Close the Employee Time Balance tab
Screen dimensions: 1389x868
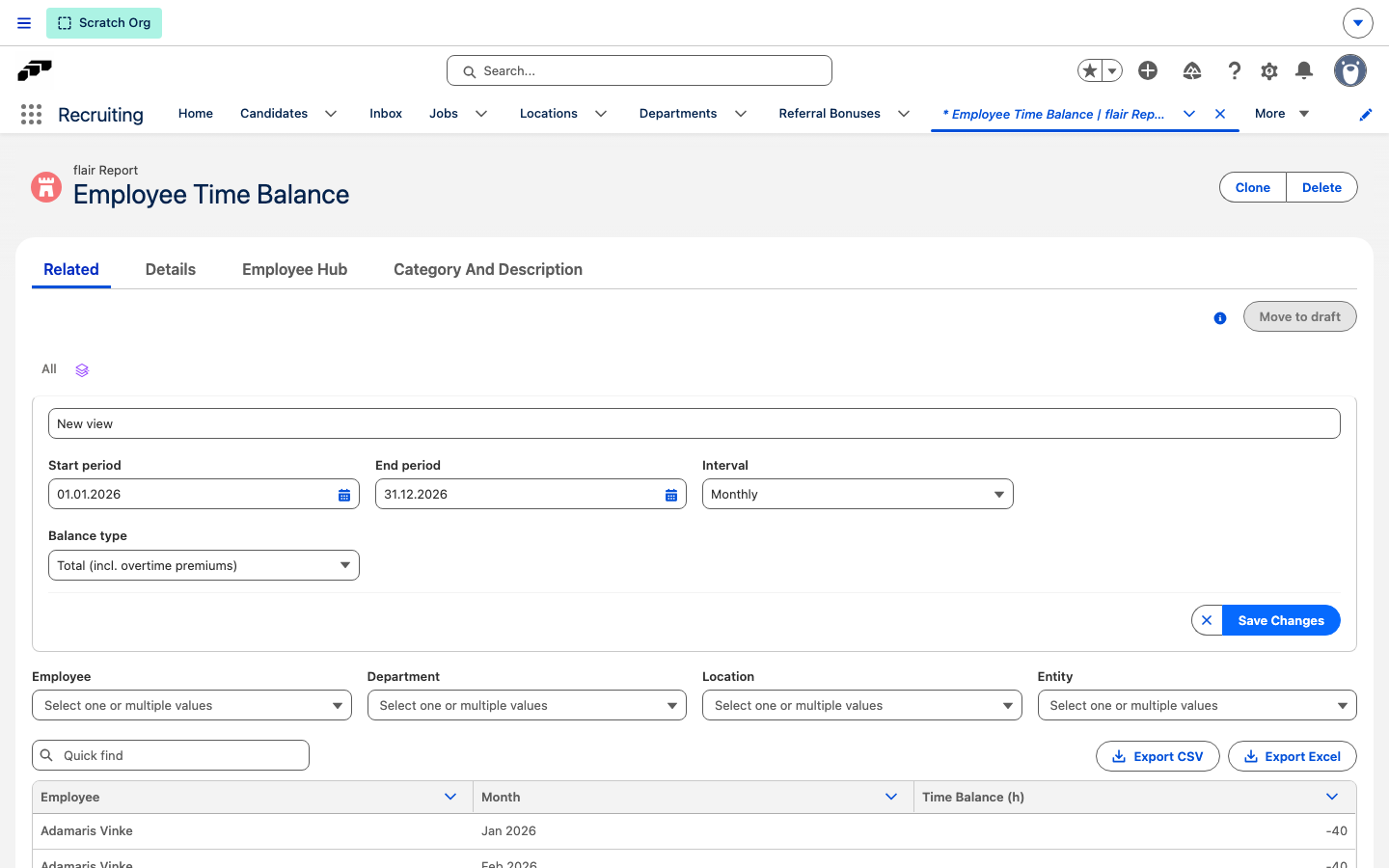pos(1220,114)
